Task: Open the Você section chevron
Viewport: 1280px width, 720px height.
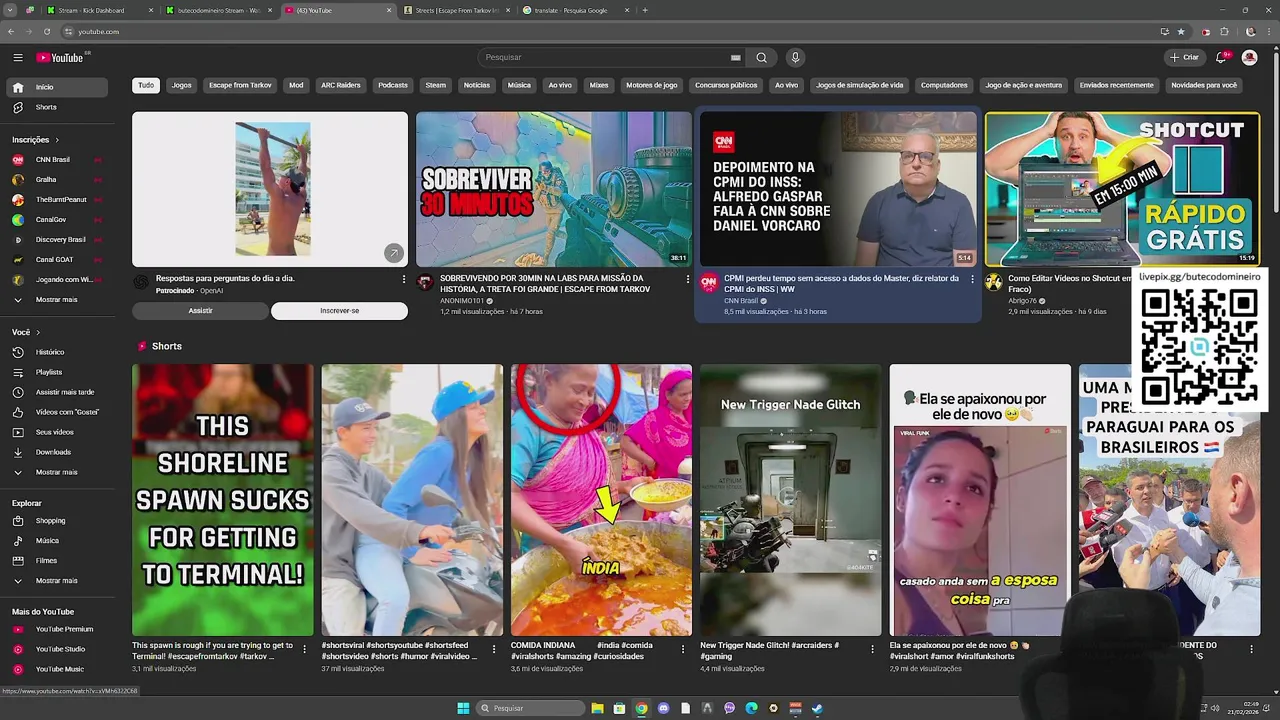Action: point(38,332)
